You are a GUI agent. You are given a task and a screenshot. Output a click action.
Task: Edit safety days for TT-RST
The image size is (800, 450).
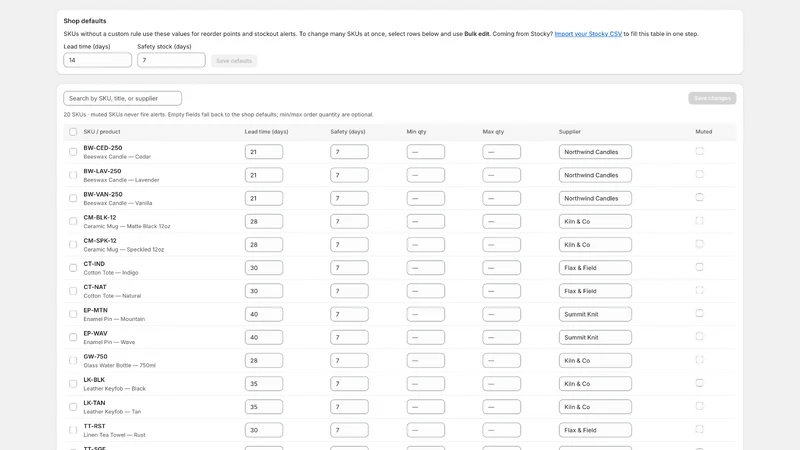pos(349,430)
